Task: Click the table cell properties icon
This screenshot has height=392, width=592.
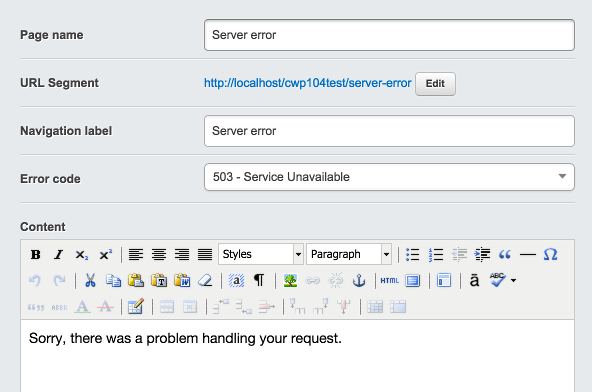Action: click(x=190, y=307)
